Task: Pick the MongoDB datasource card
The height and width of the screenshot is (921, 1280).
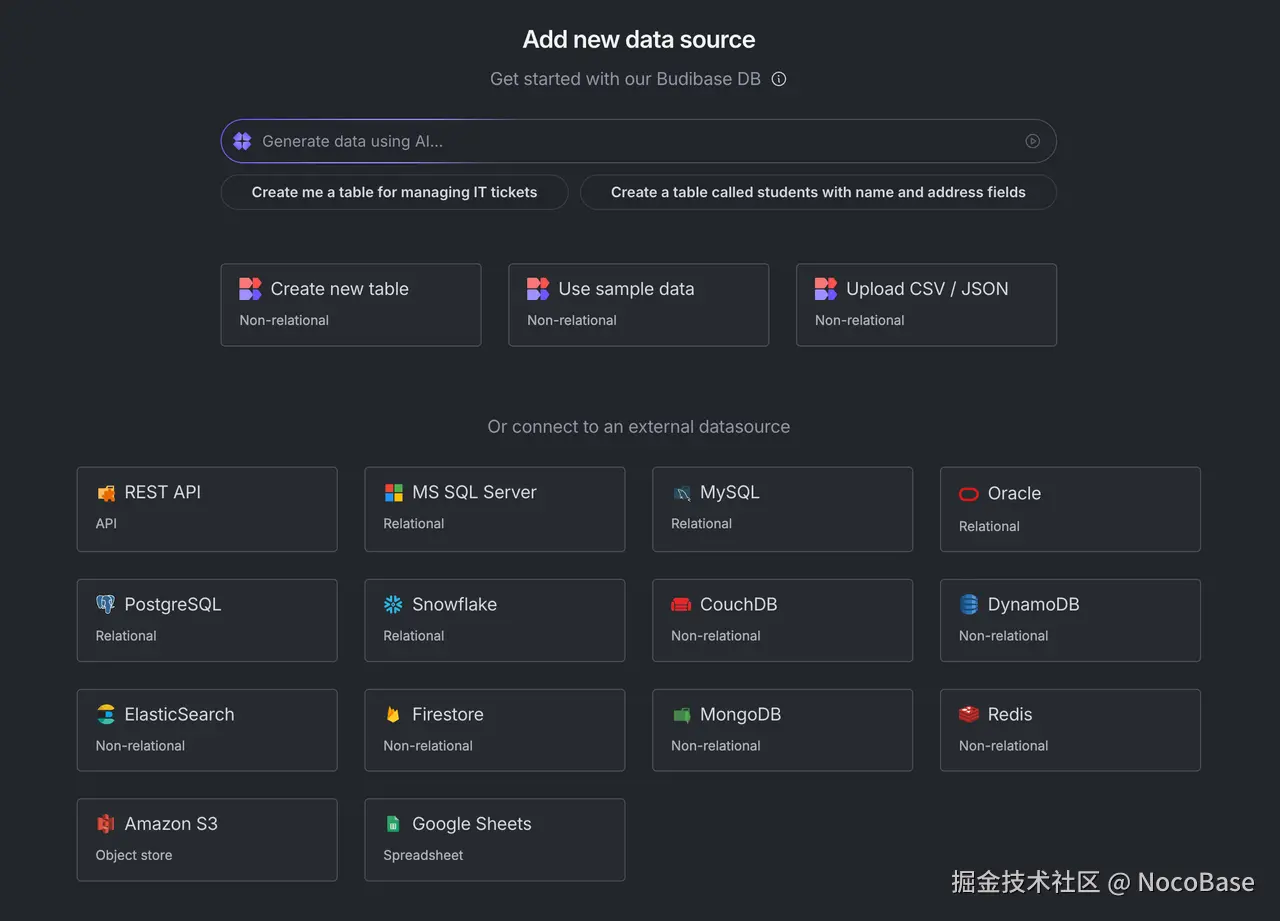Action: [x=782, y=729]
